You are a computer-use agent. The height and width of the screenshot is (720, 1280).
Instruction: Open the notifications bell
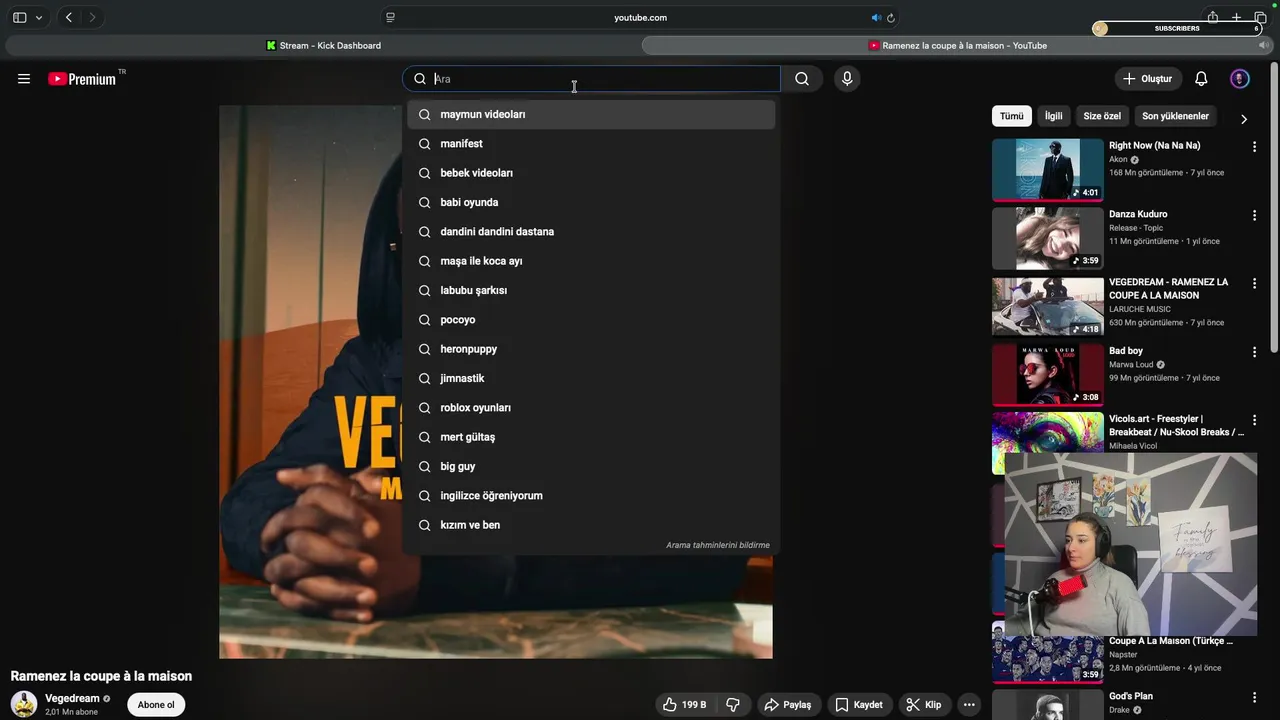[1201, 79]
